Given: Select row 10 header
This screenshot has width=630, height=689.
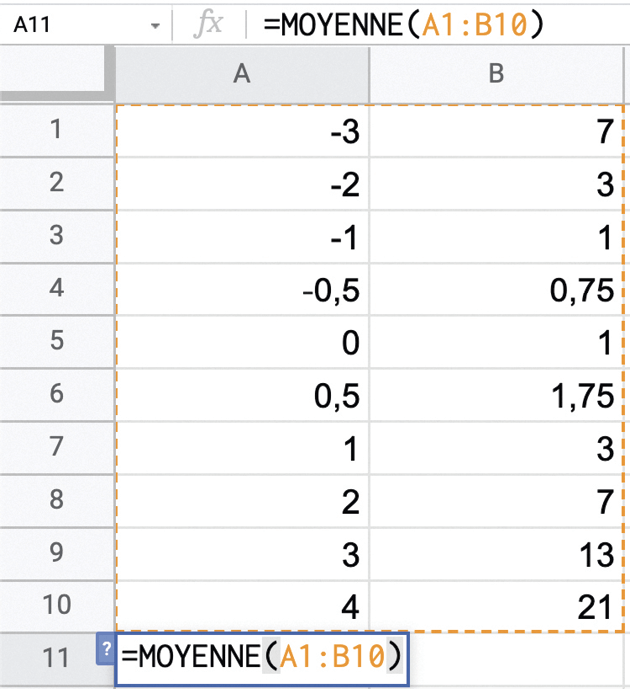Looking at the screenshot, I should 55,606.
